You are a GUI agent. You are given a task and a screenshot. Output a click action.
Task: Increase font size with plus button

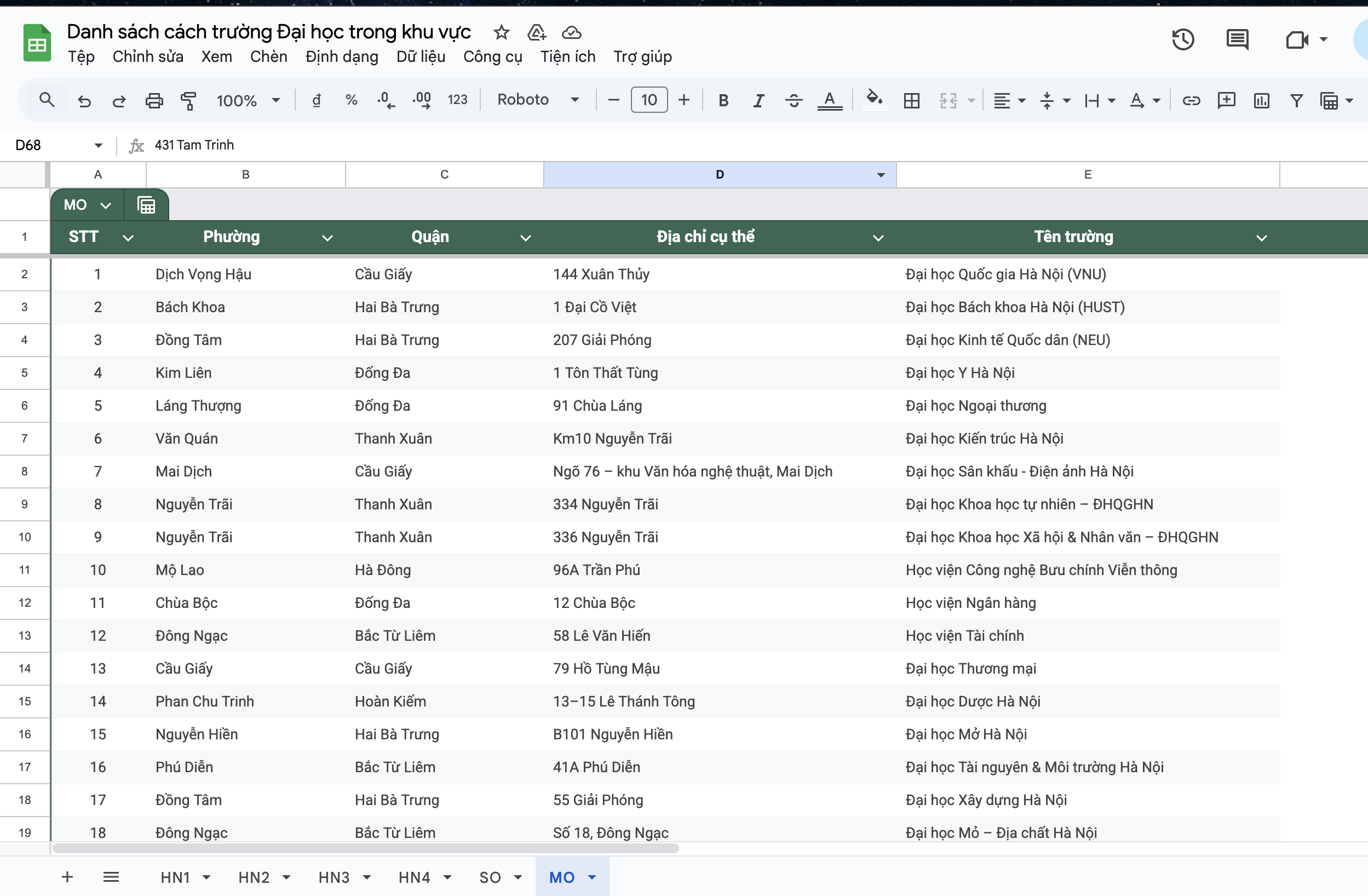click(684, 101)
